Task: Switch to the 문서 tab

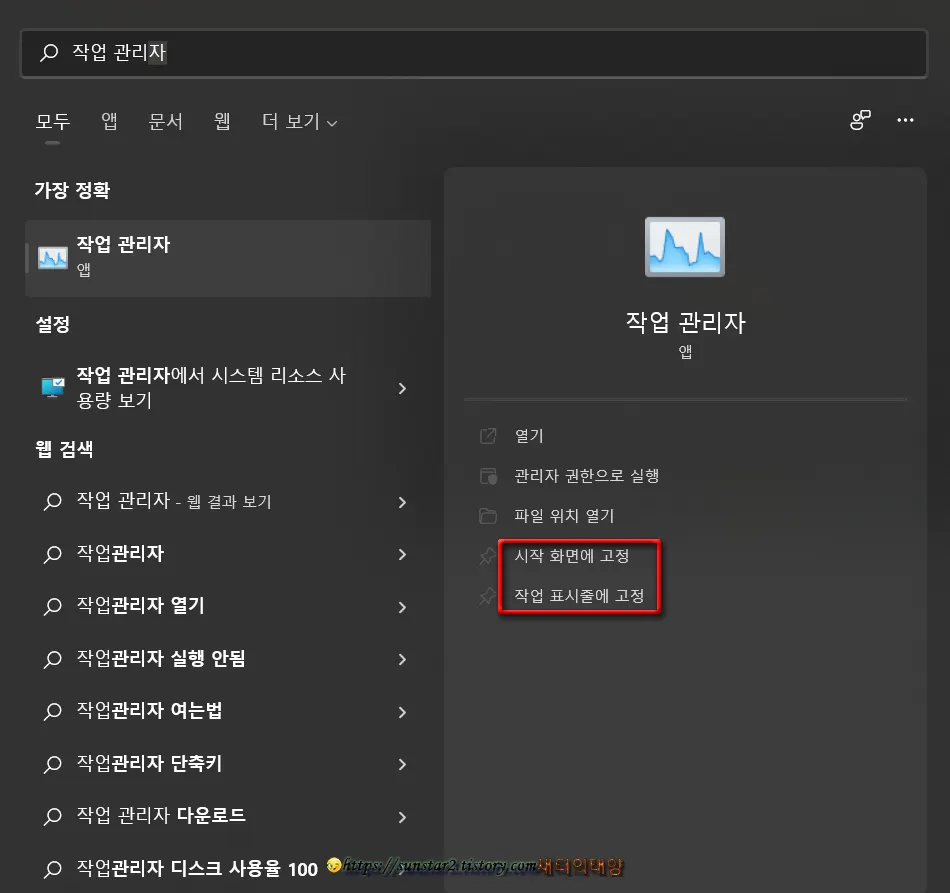Action: pyautogui.click(x=165, y=120)
